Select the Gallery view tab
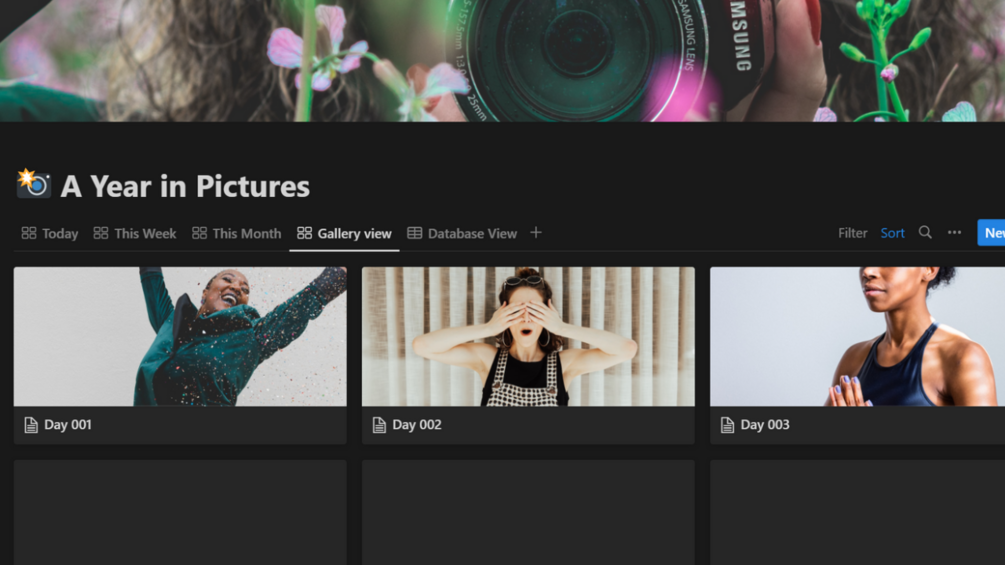The width and height of the screenshot is (1005, 565). coord(344,233)
